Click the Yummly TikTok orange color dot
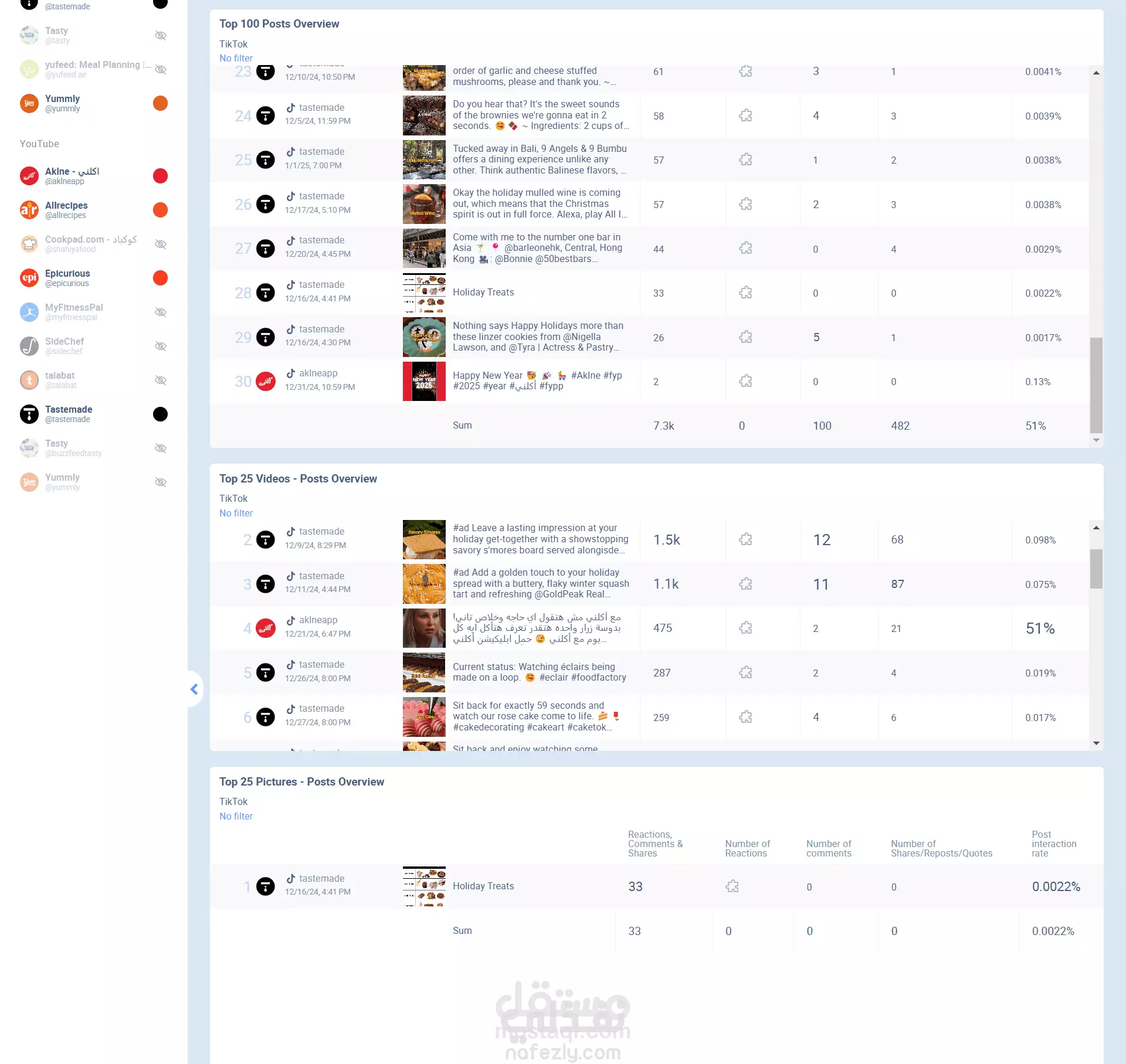The image size is (1126, 1064). click(x=160, y=103)
